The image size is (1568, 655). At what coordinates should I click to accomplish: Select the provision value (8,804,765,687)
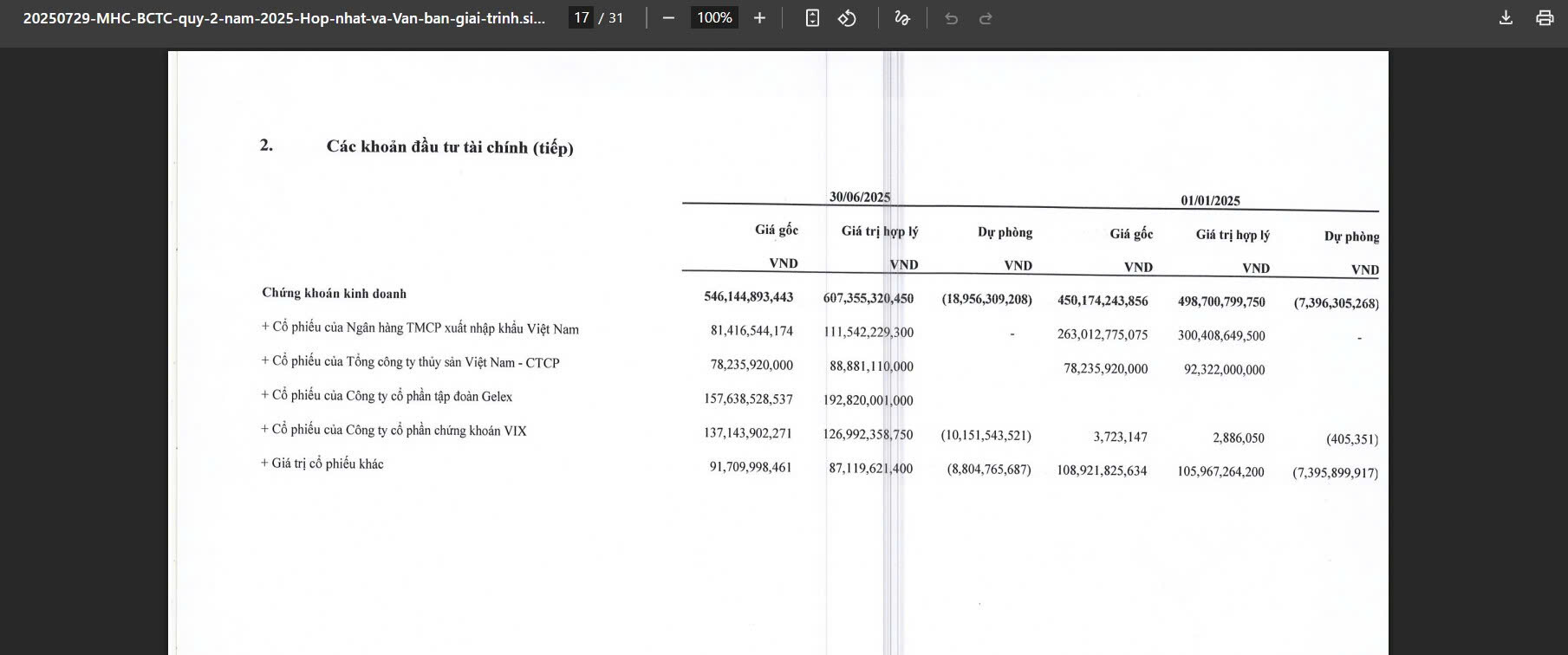989,469
